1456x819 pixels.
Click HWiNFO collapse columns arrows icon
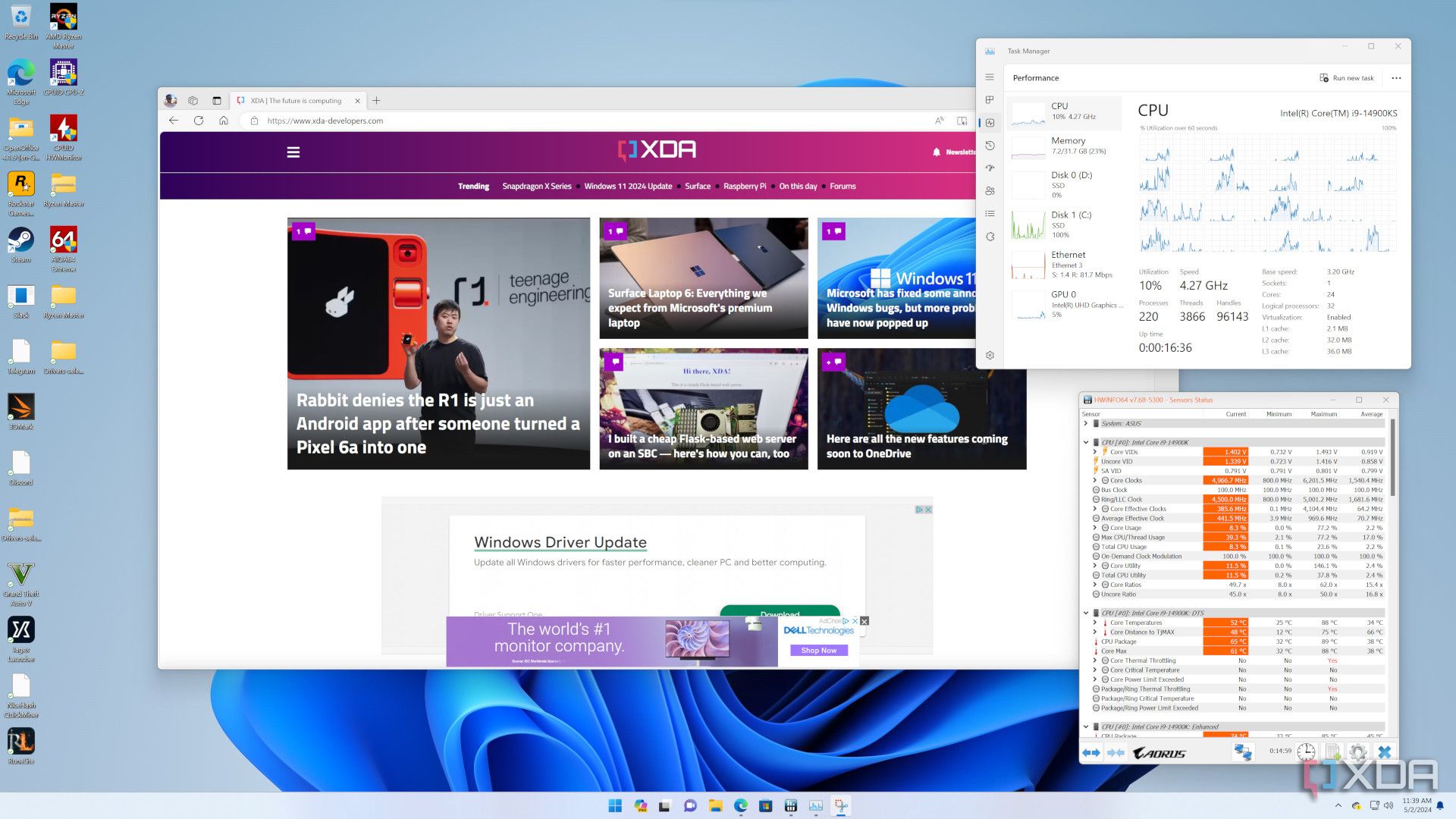[1116, 752]
